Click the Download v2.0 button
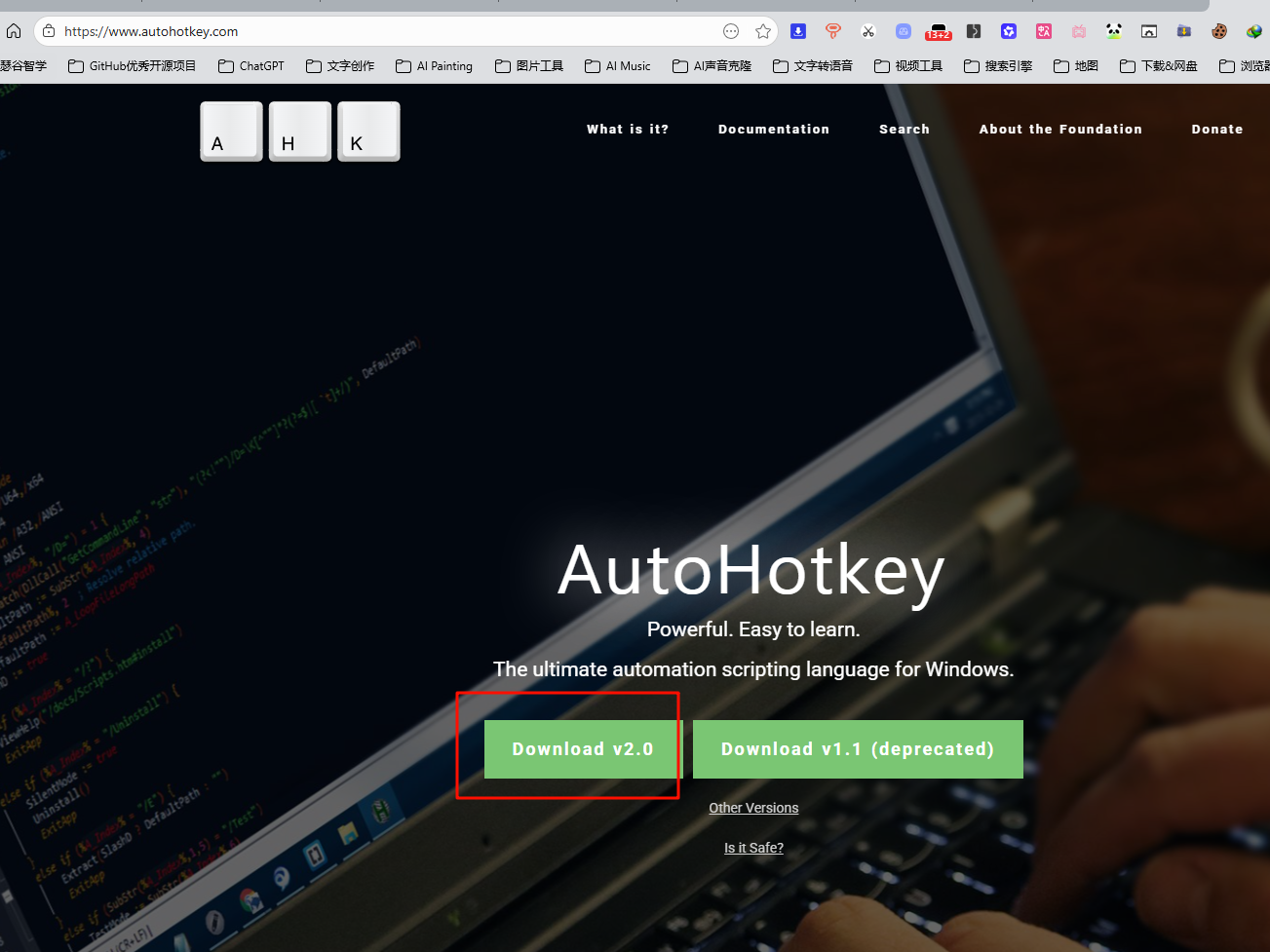1270x952 pixels. [x=582, y=749]
